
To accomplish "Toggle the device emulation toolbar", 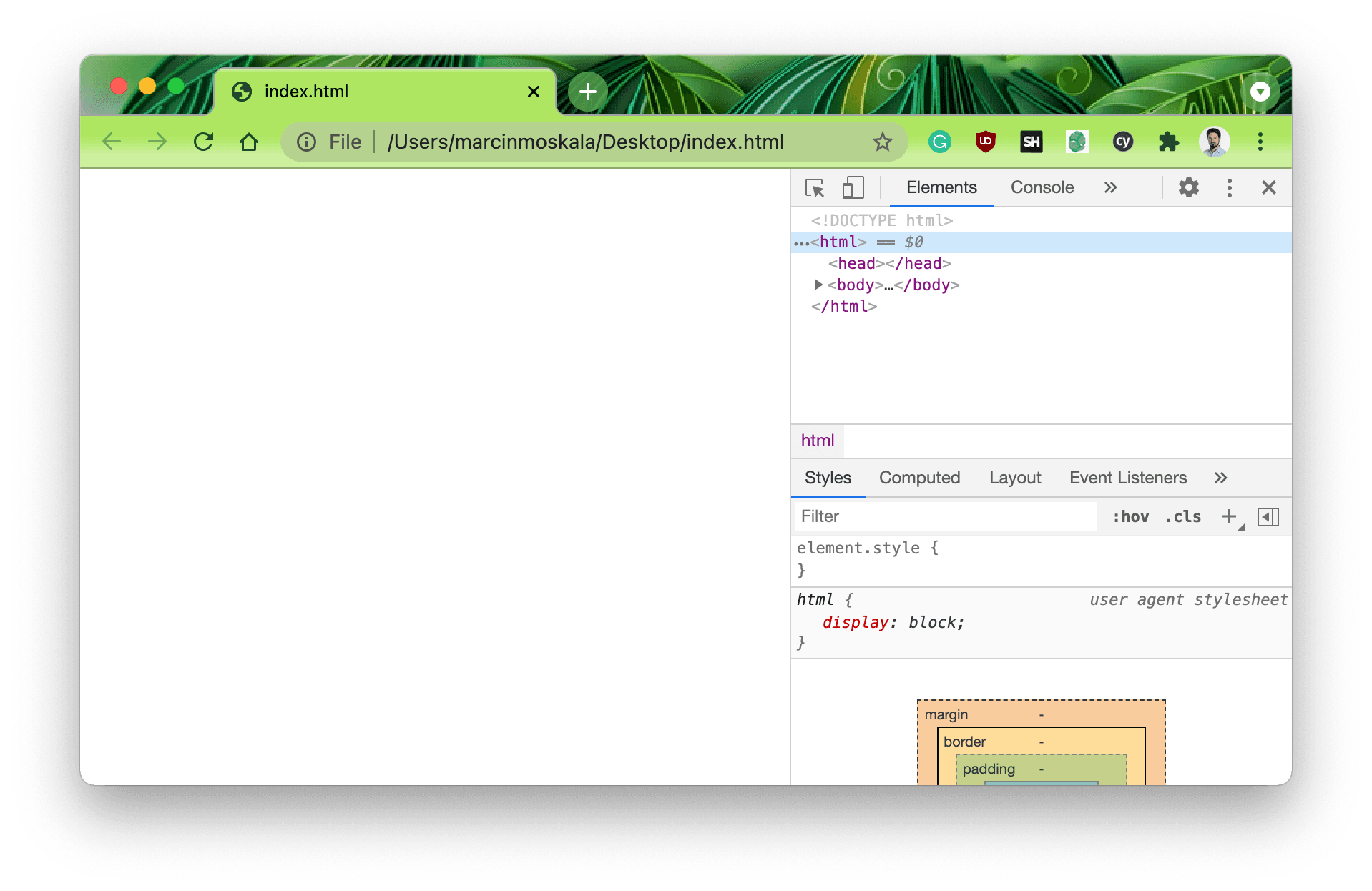I will coord(852,187).
